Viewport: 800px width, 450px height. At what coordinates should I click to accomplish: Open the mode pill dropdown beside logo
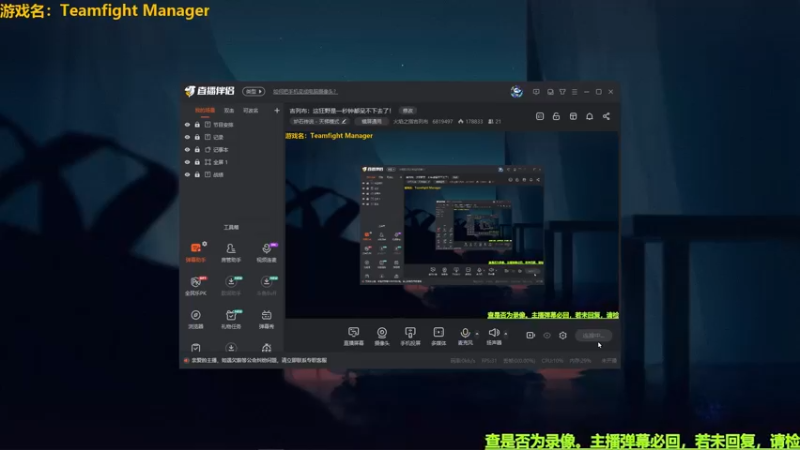coord(254,91)
